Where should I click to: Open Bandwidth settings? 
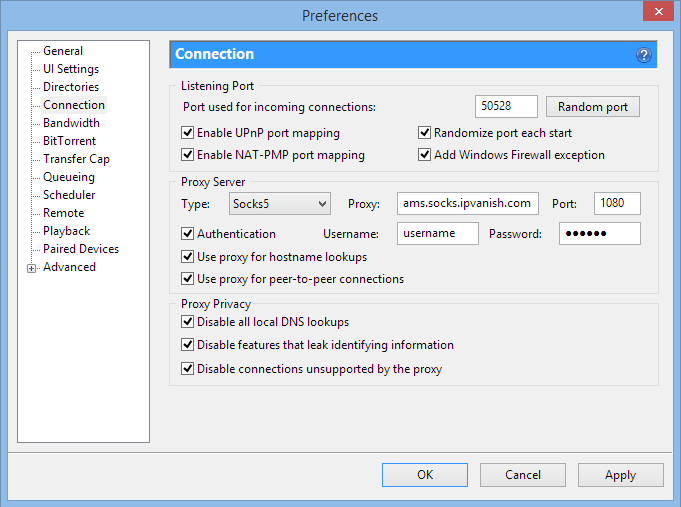71,123
